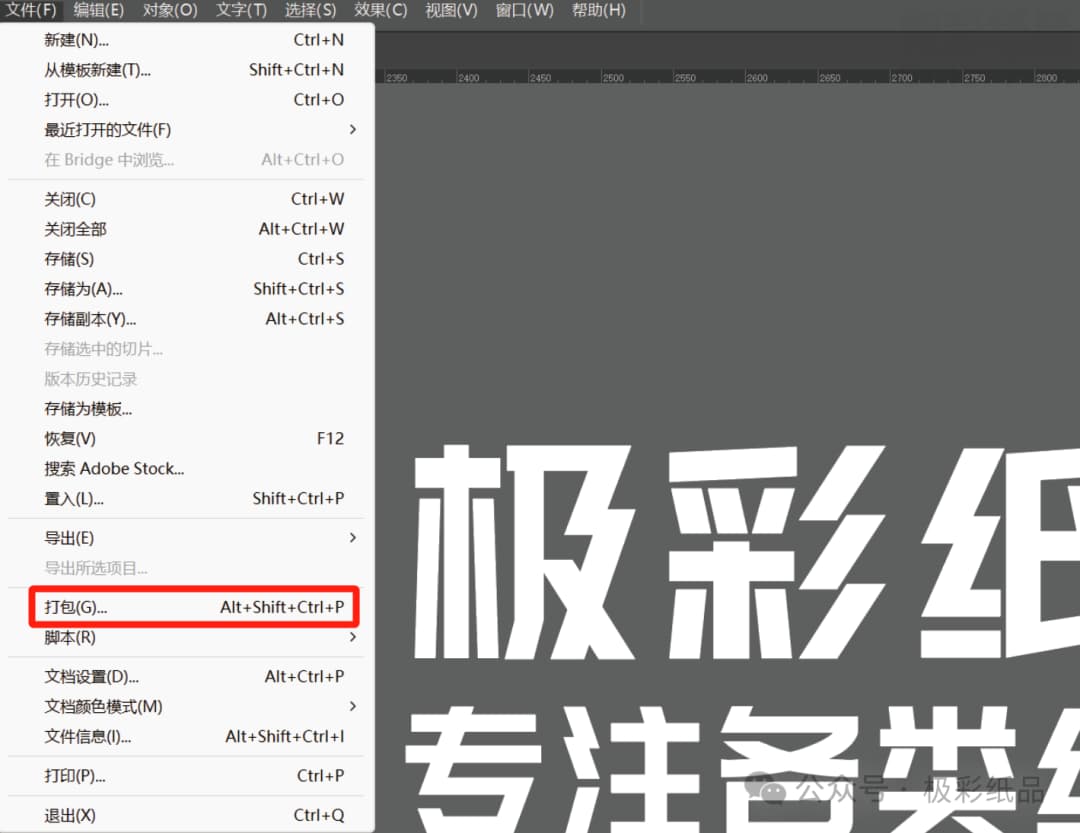1080x833 pixels.
Task: Open the 帮助(H) menu
Action: point(599,10)
